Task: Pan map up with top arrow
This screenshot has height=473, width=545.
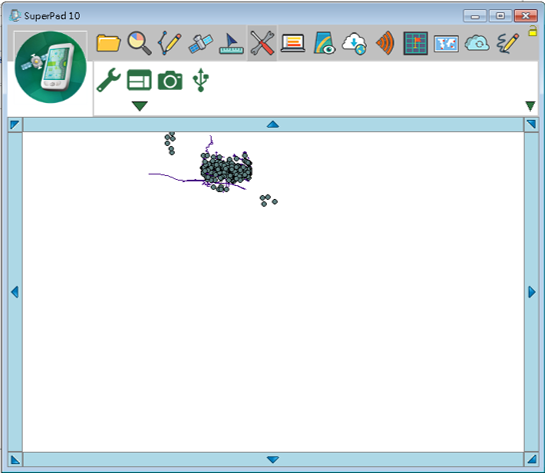Action: (x=273, y=124)
